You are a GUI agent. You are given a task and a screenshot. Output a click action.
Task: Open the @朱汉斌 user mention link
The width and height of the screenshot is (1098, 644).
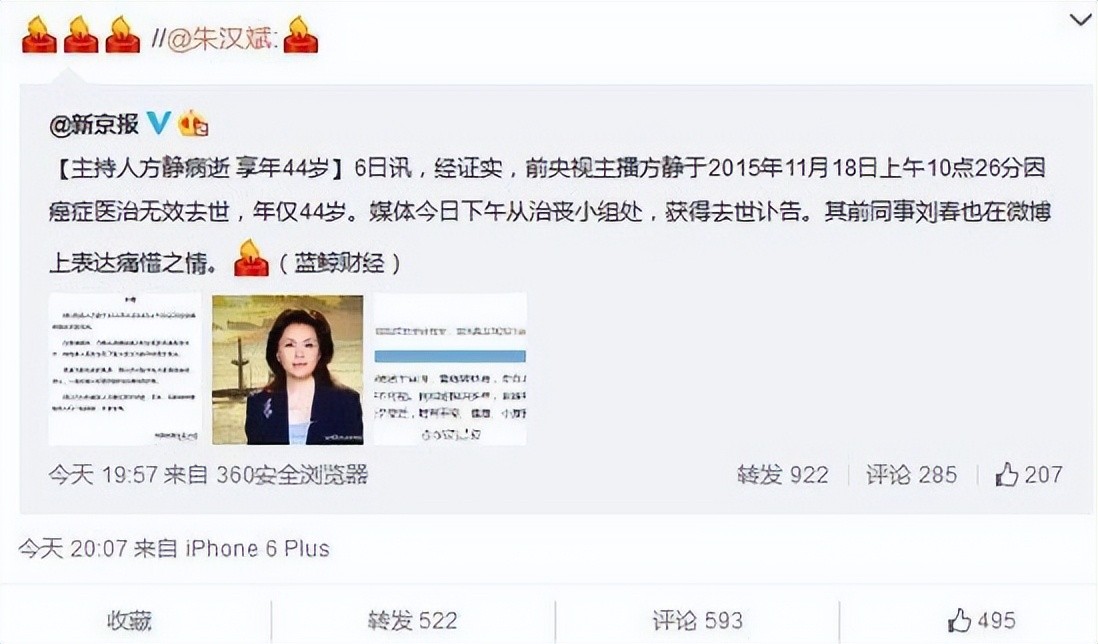219,38
